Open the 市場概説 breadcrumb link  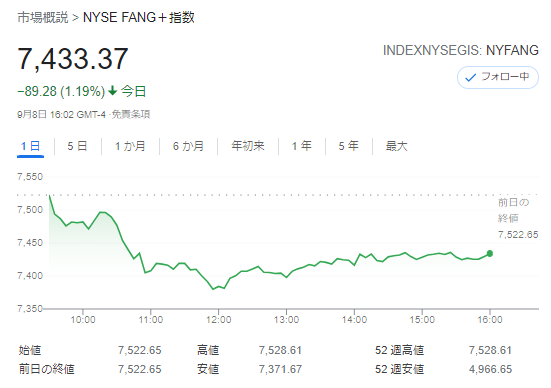click(43, 17)
